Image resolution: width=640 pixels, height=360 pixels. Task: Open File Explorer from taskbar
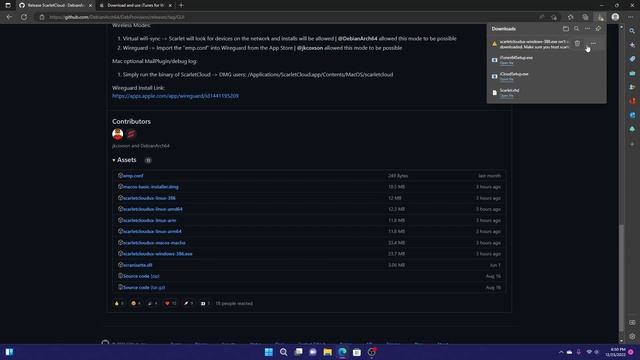[327, 352]
